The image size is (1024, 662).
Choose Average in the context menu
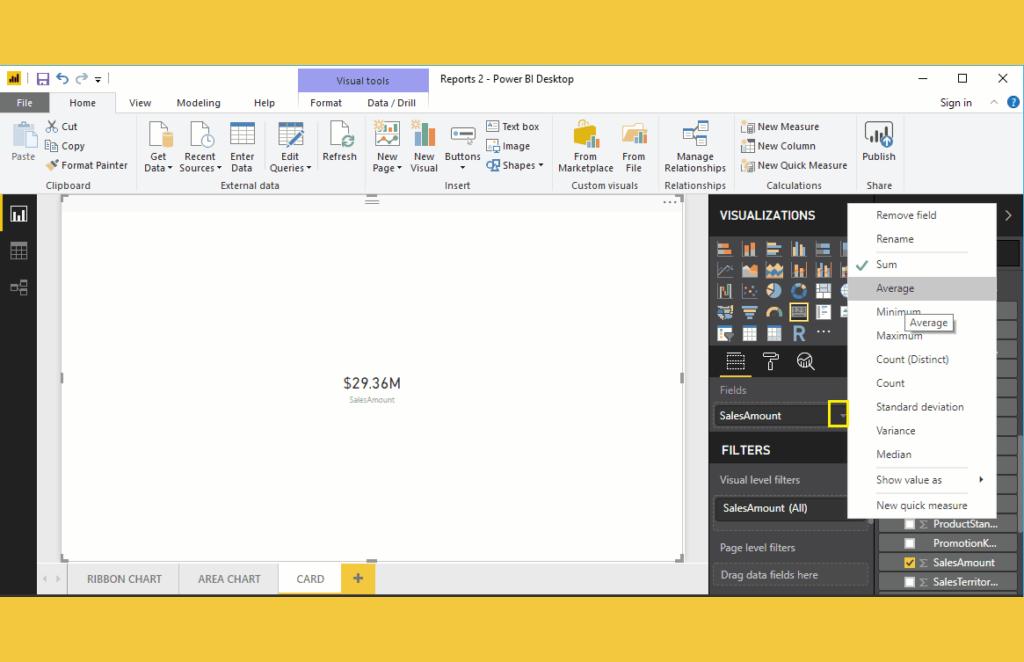(921, 288)
